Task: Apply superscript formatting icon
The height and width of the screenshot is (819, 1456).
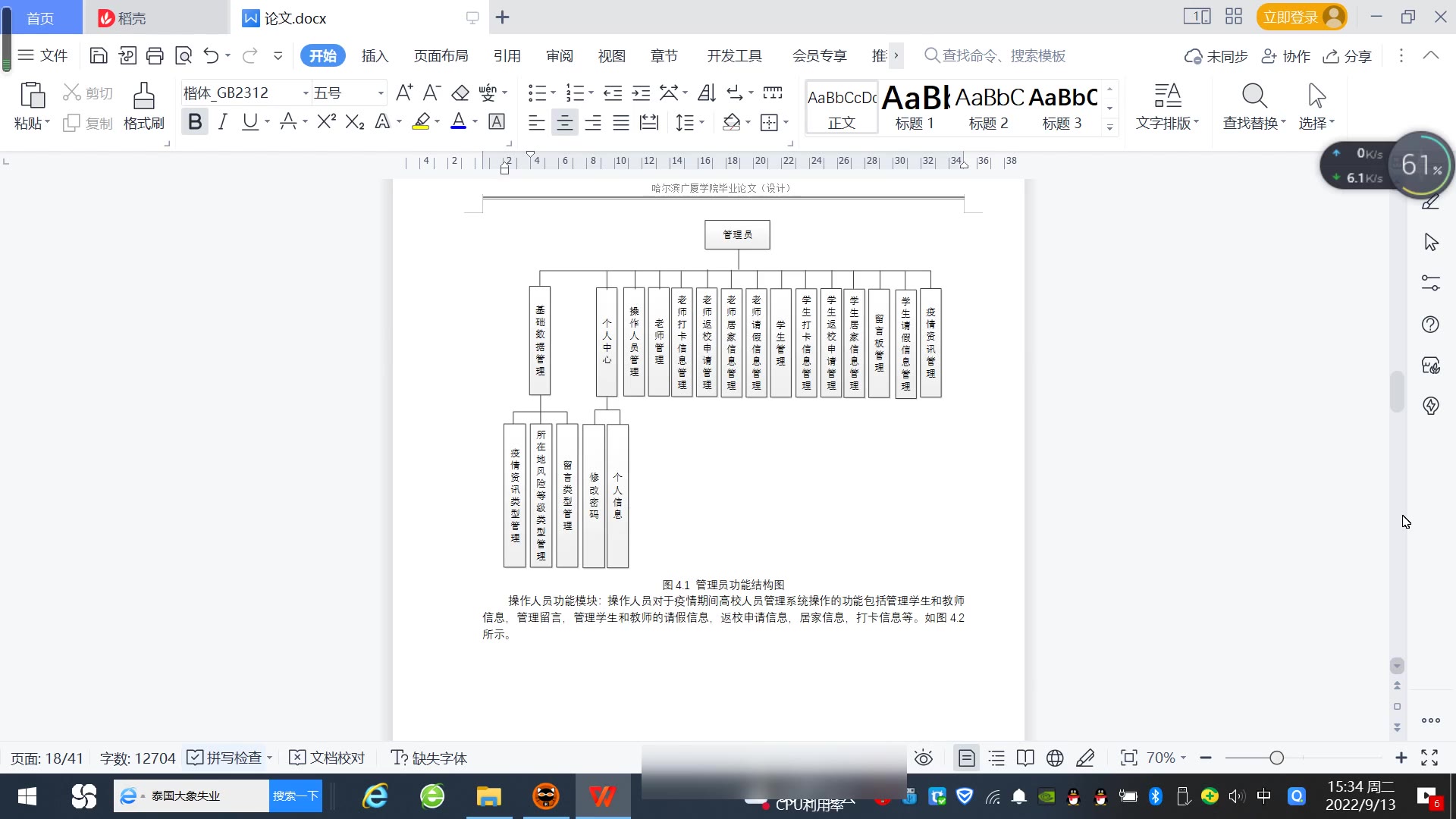Action: 326,122
